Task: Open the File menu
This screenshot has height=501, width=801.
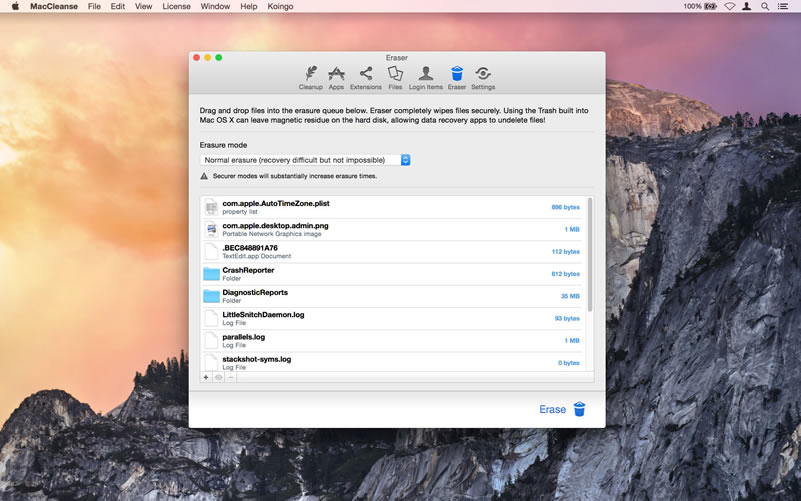Action: [94, 6]
